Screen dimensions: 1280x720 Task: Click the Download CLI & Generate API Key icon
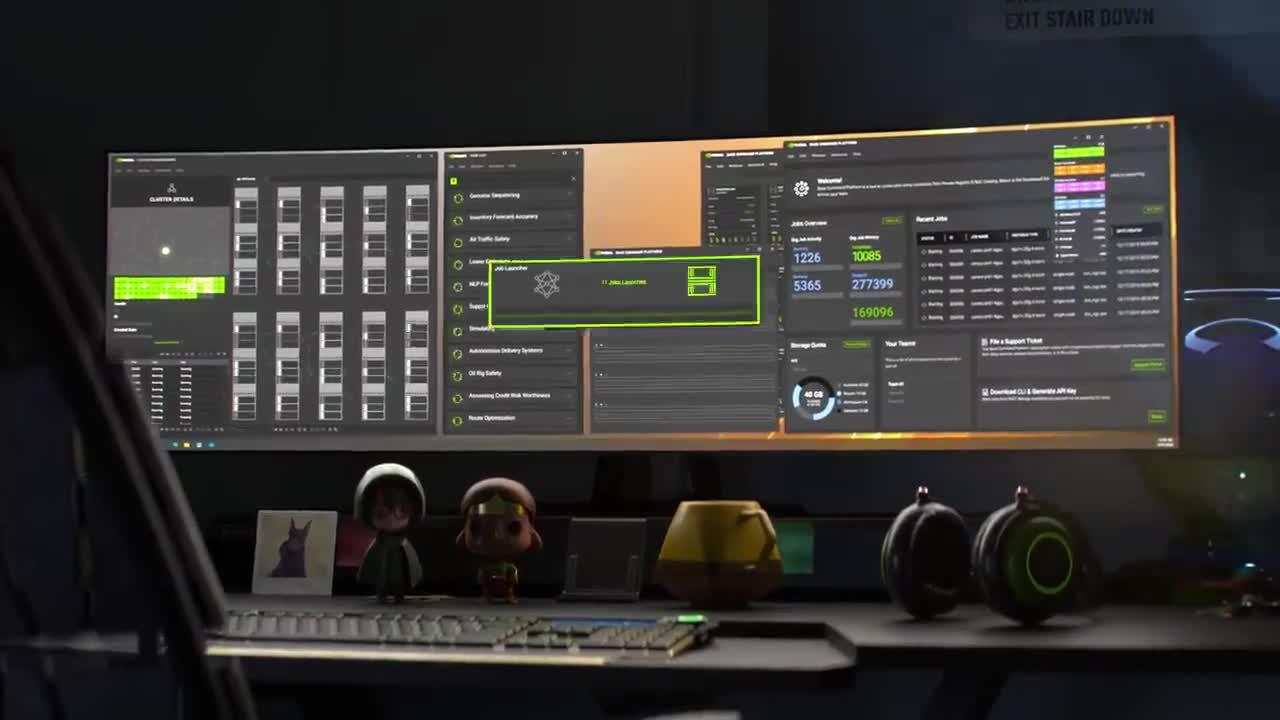point(985,391)
